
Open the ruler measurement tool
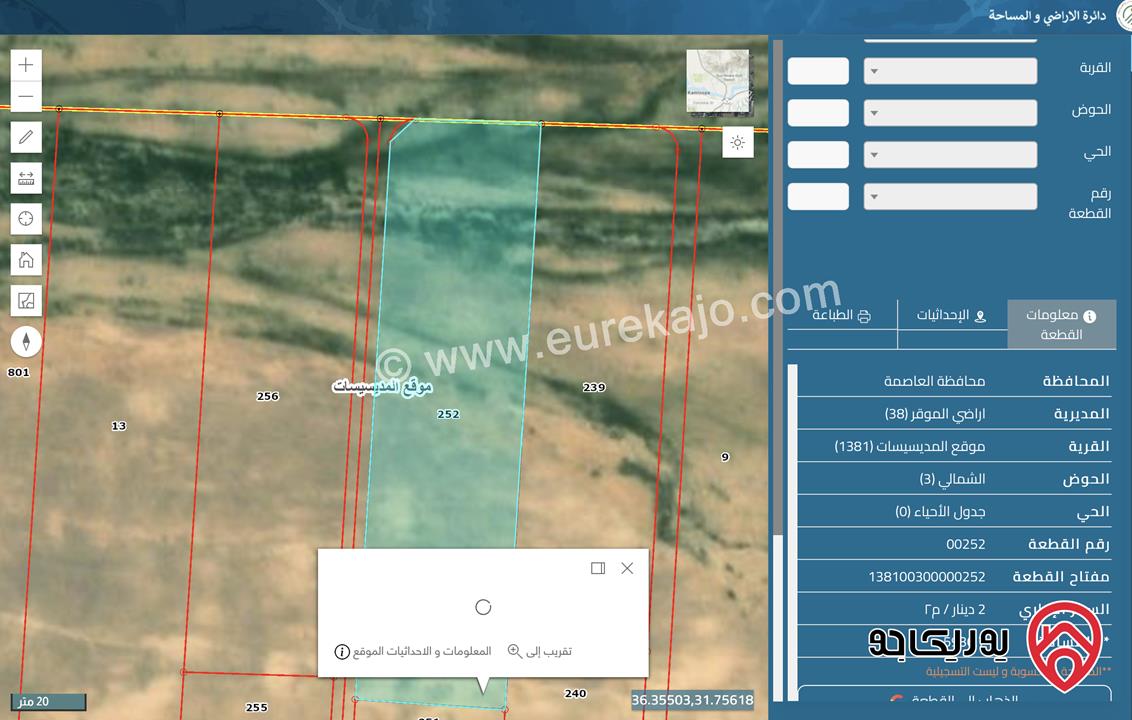pos(26,178)
